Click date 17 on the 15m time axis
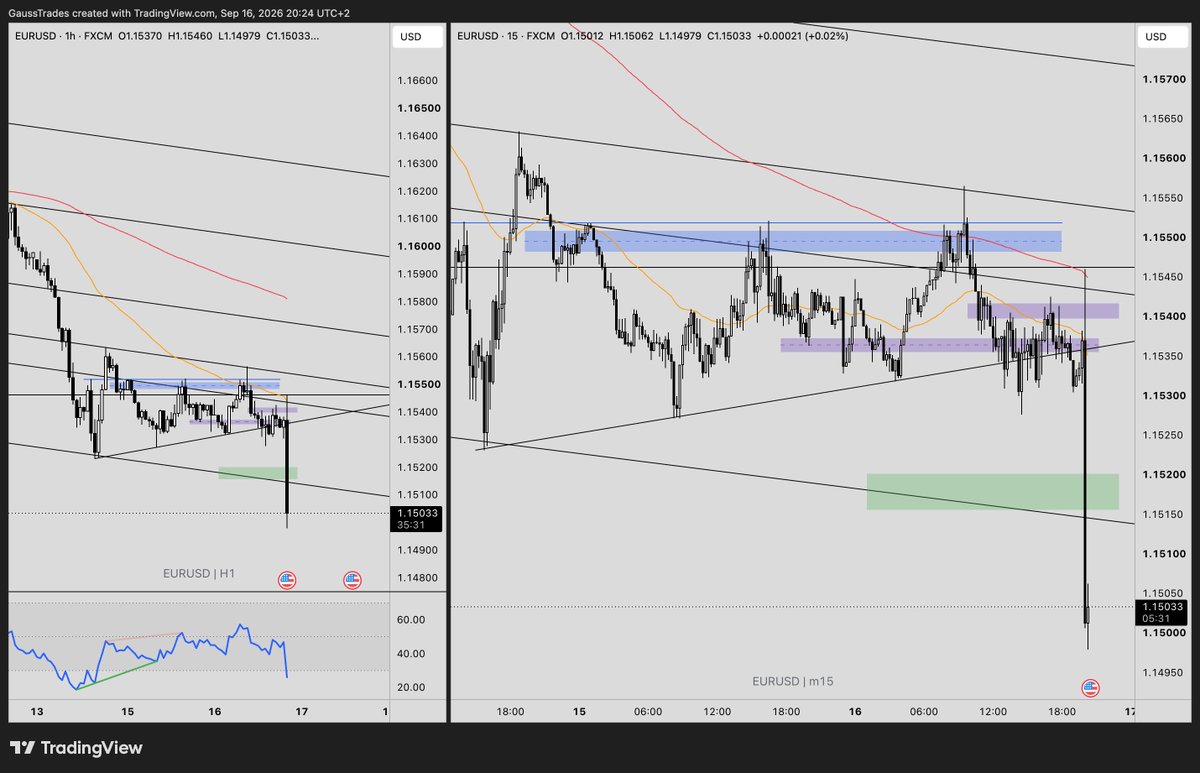Viewport: 1200px width, 773px height. 1130,712
